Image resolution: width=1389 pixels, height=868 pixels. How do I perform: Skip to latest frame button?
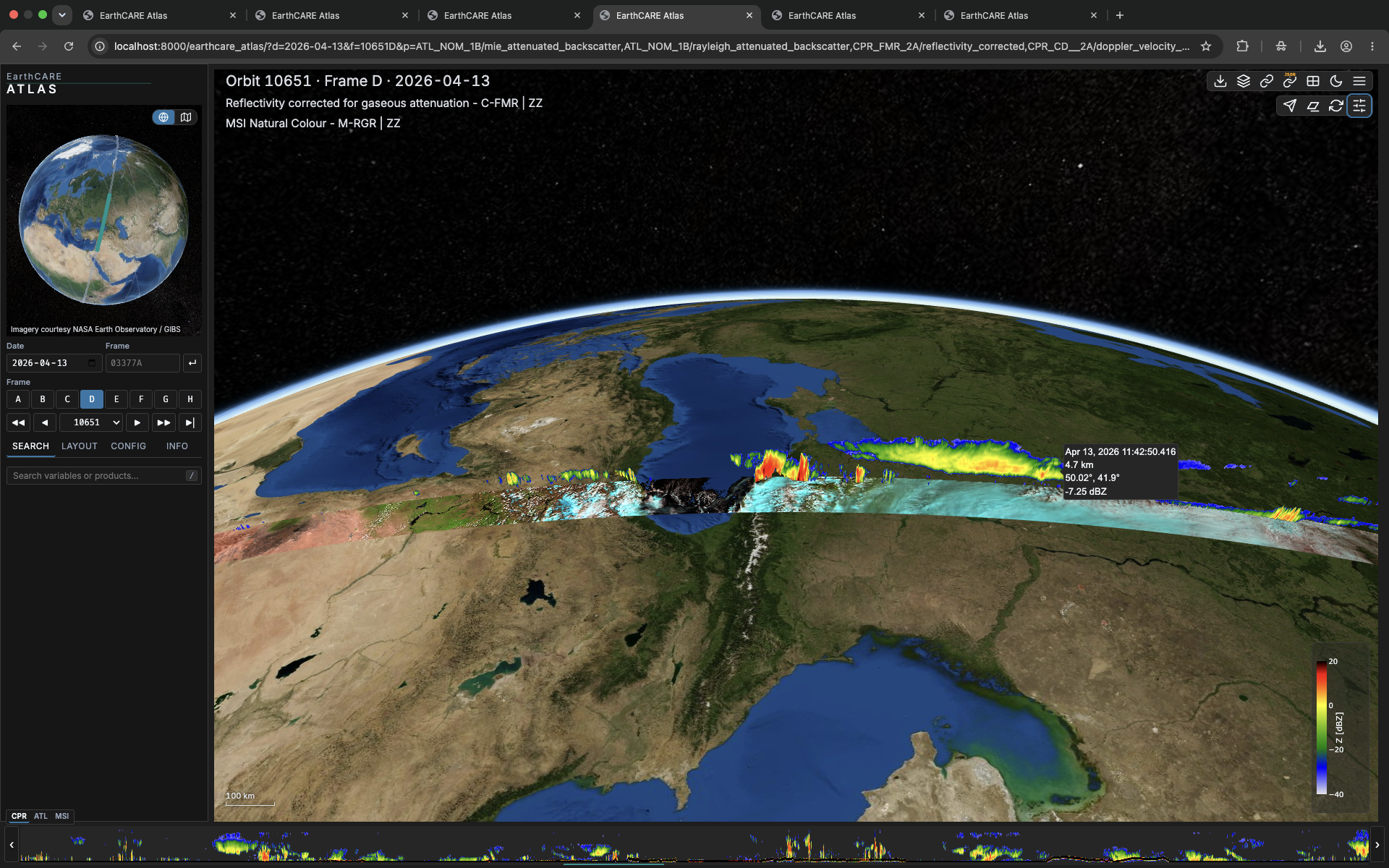tap(190, 422)
